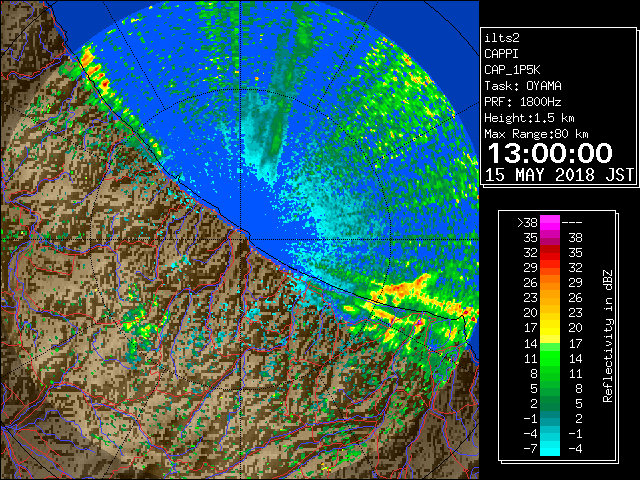Click the 'Task: OYAMA' line
This screenshot has width=640, height=480.
click(x=523, y=86)
